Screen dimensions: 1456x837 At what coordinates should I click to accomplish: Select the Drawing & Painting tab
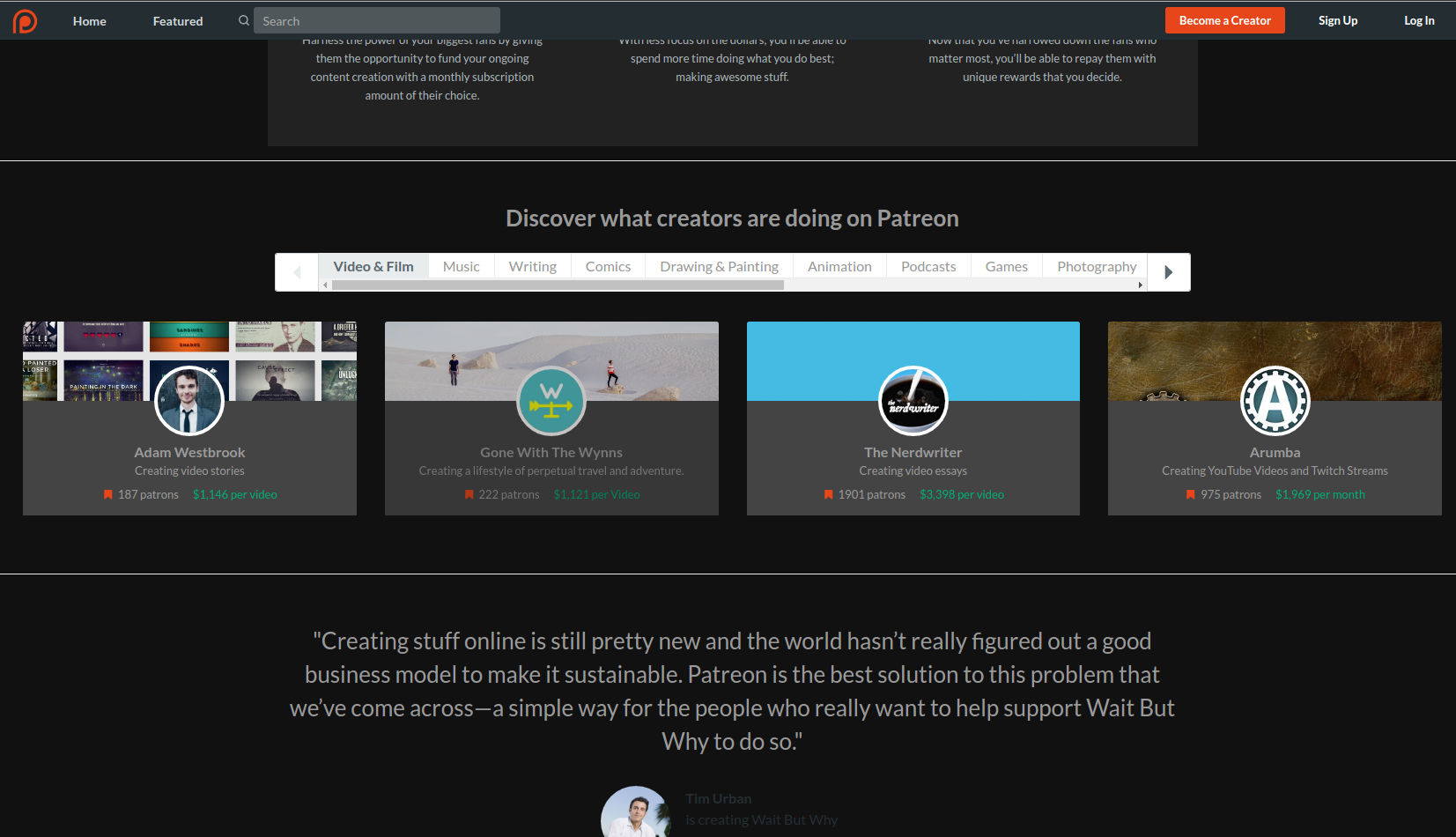tap(720, 266)
